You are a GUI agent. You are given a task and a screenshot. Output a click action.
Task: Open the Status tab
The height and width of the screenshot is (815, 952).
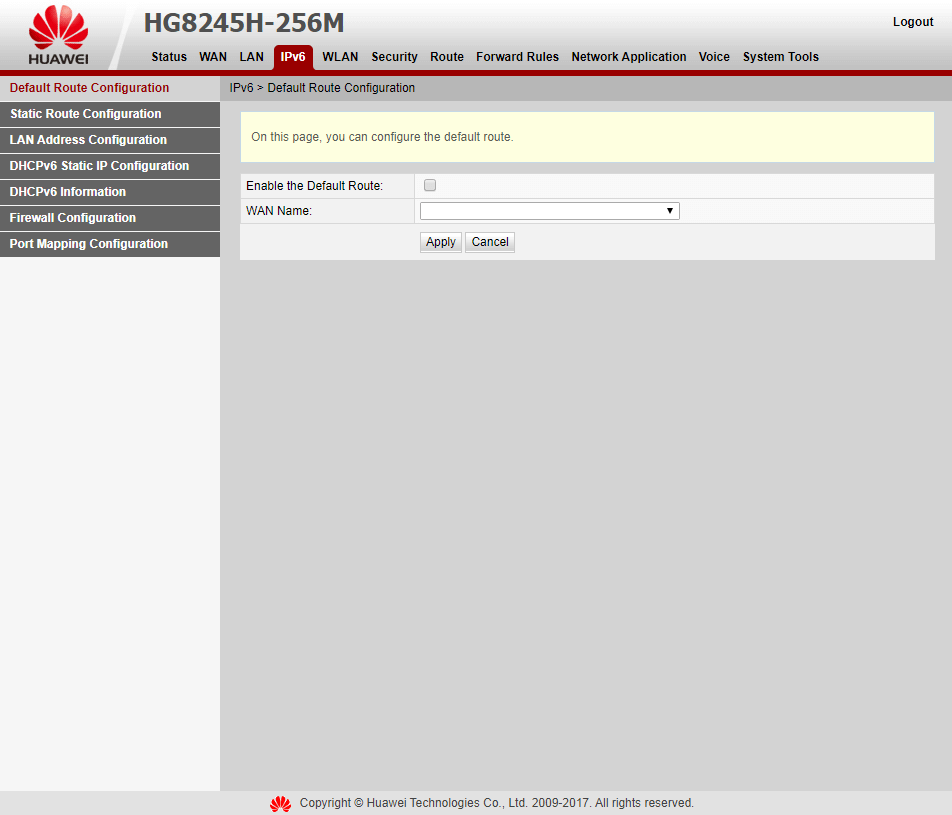coord(168,57)
